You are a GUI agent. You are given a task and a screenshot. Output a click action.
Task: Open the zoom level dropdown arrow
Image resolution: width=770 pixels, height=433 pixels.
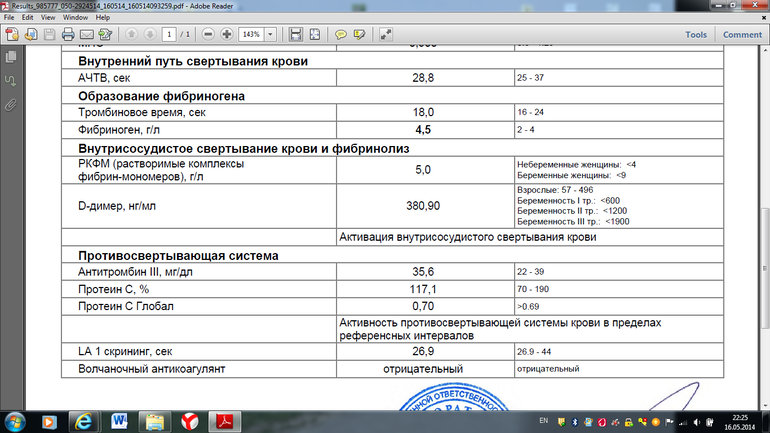click(271, 34)
